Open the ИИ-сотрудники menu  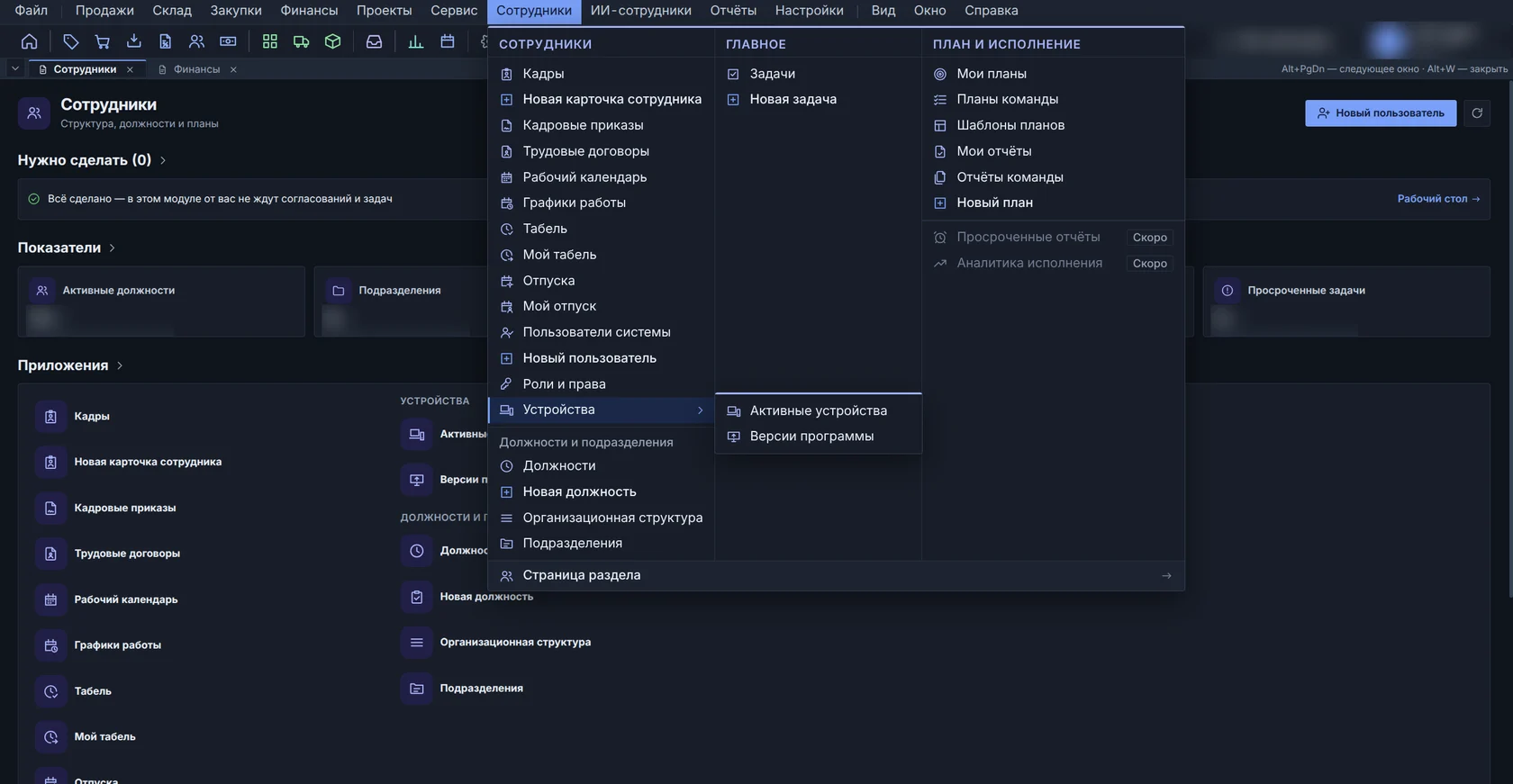click(641, 11)
